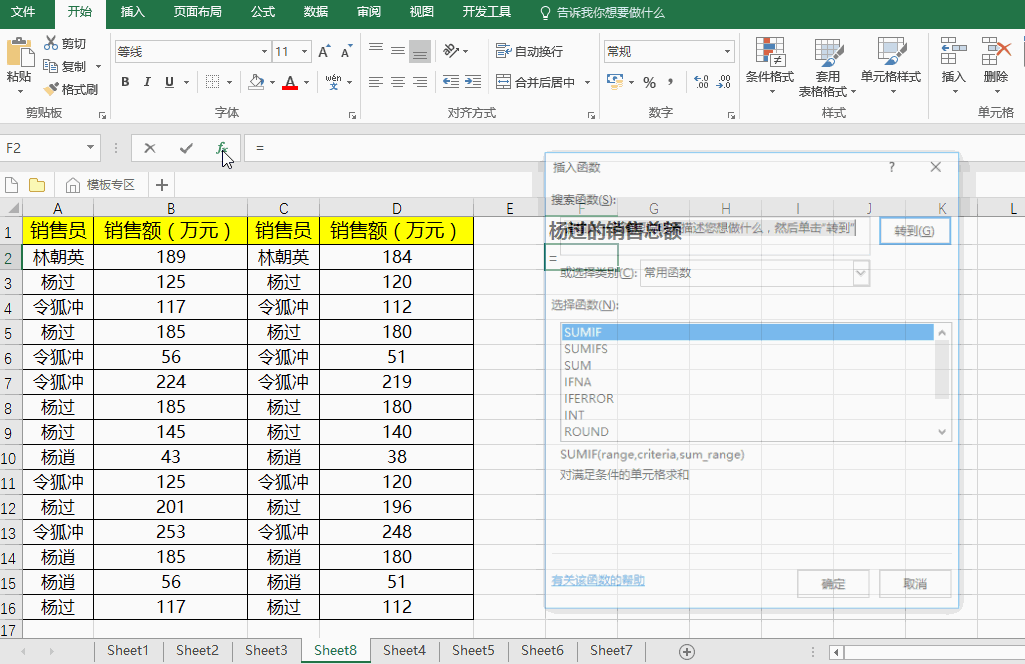
Task: Click the increase font size icon
Action: point(324,52)
